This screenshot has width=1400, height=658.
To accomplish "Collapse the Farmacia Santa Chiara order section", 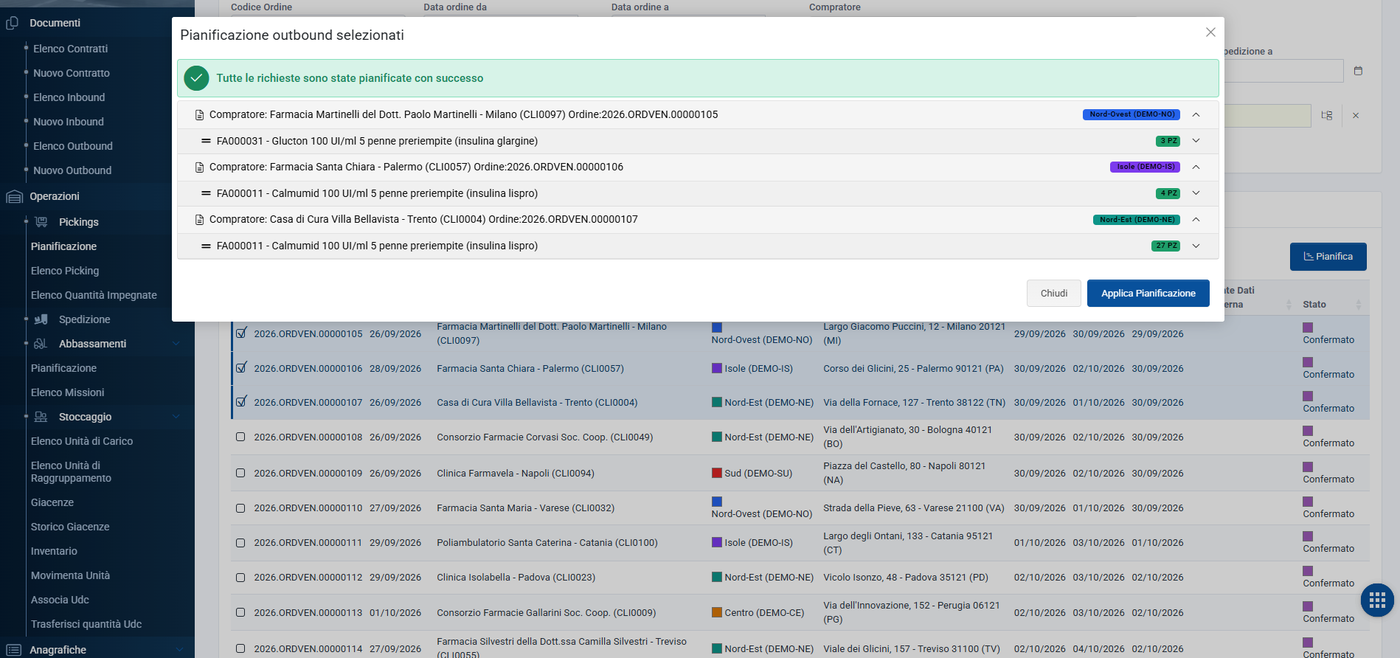I will click(1196, 167).
